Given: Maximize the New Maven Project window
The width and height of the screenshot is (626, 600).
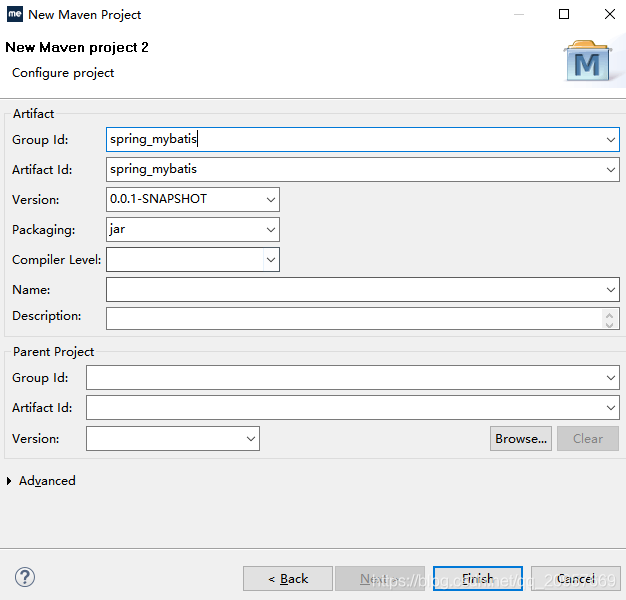Looking at the screenshot, I should [x=564, y=14].
